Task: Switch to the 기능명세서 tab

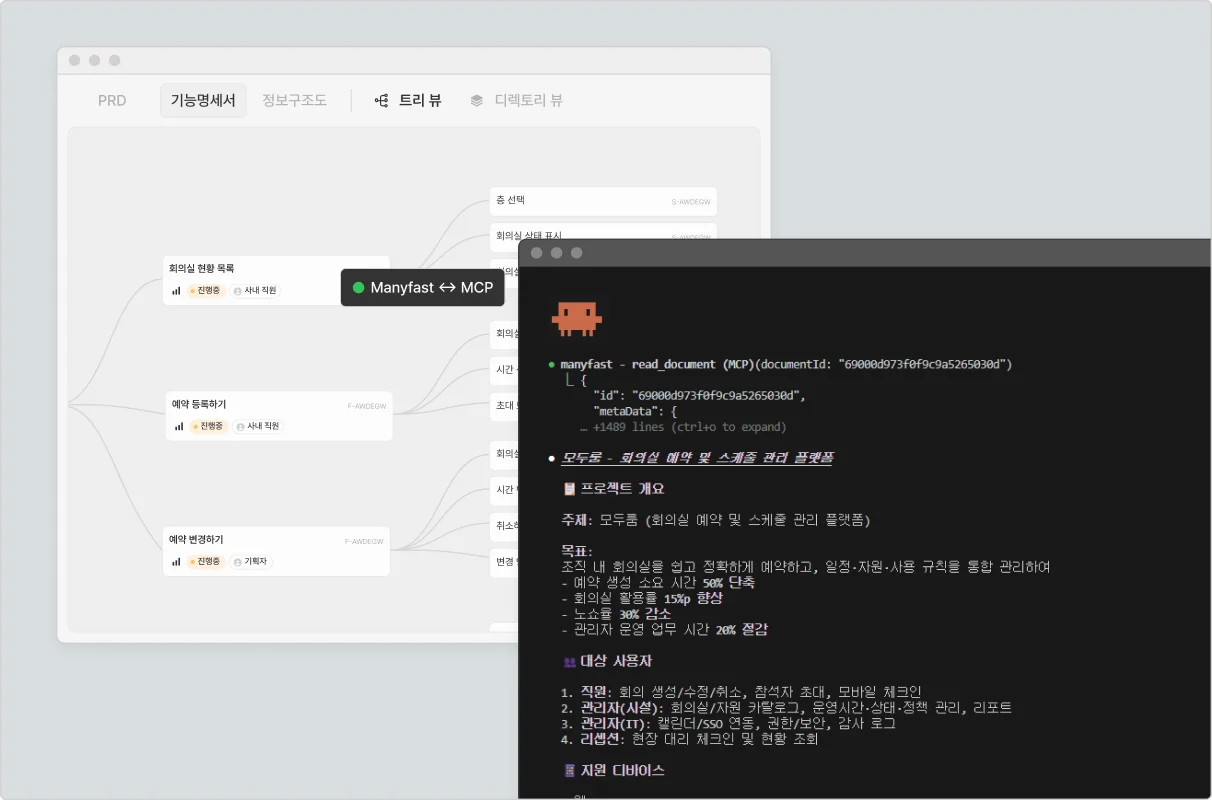Action: (x=203, y=101)
